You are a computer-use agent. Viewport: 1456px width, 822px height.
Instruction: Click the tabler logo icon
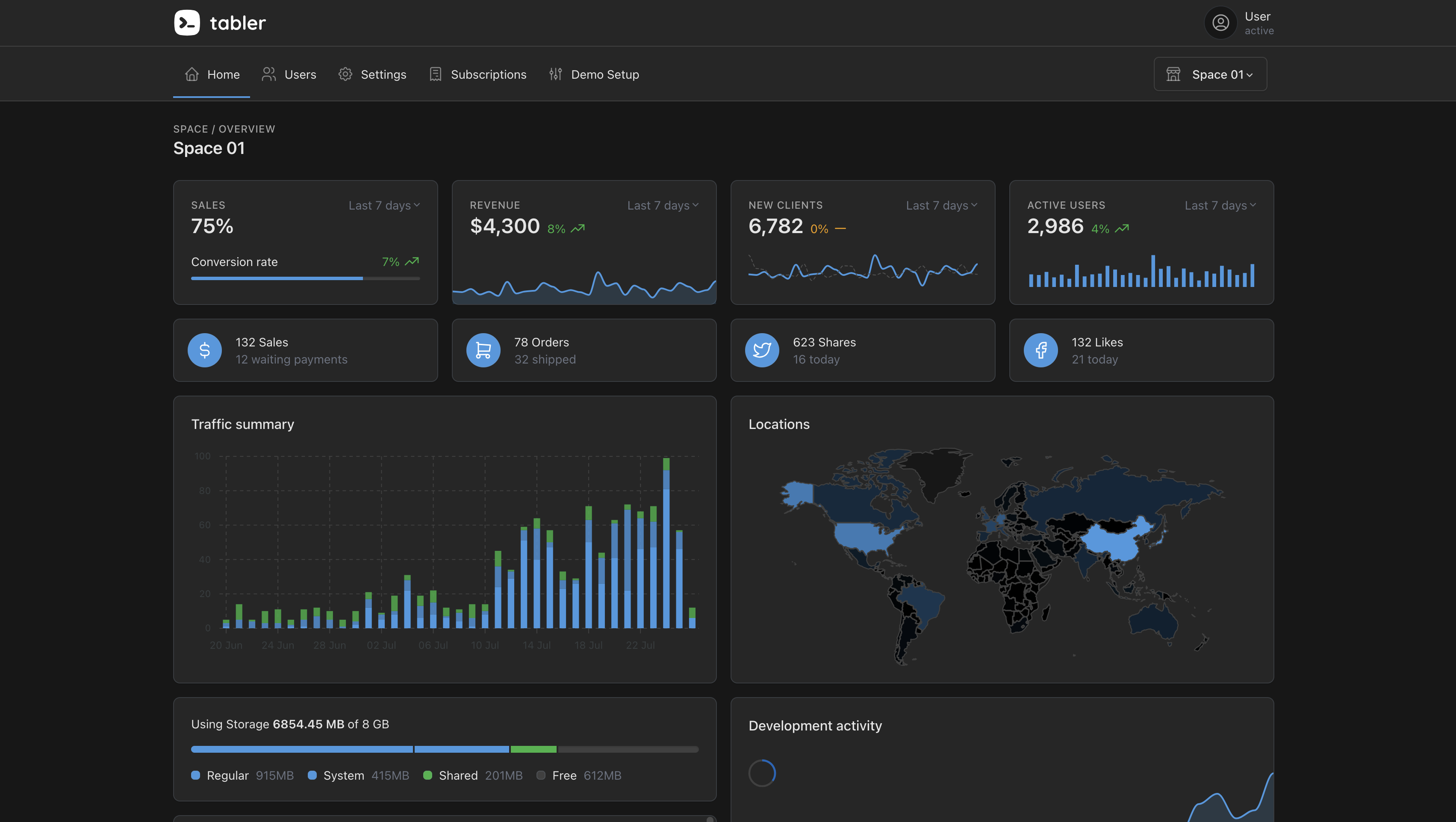point(186,23)
